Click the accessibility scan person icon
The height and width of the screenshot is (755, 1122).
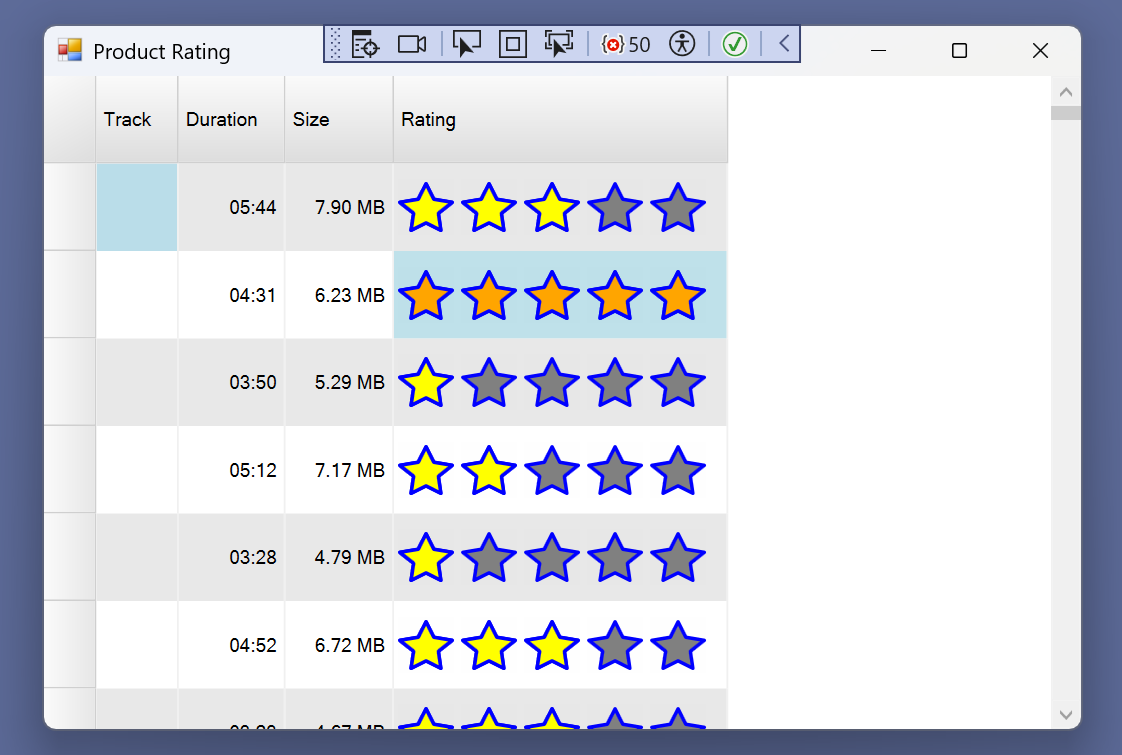682,44
